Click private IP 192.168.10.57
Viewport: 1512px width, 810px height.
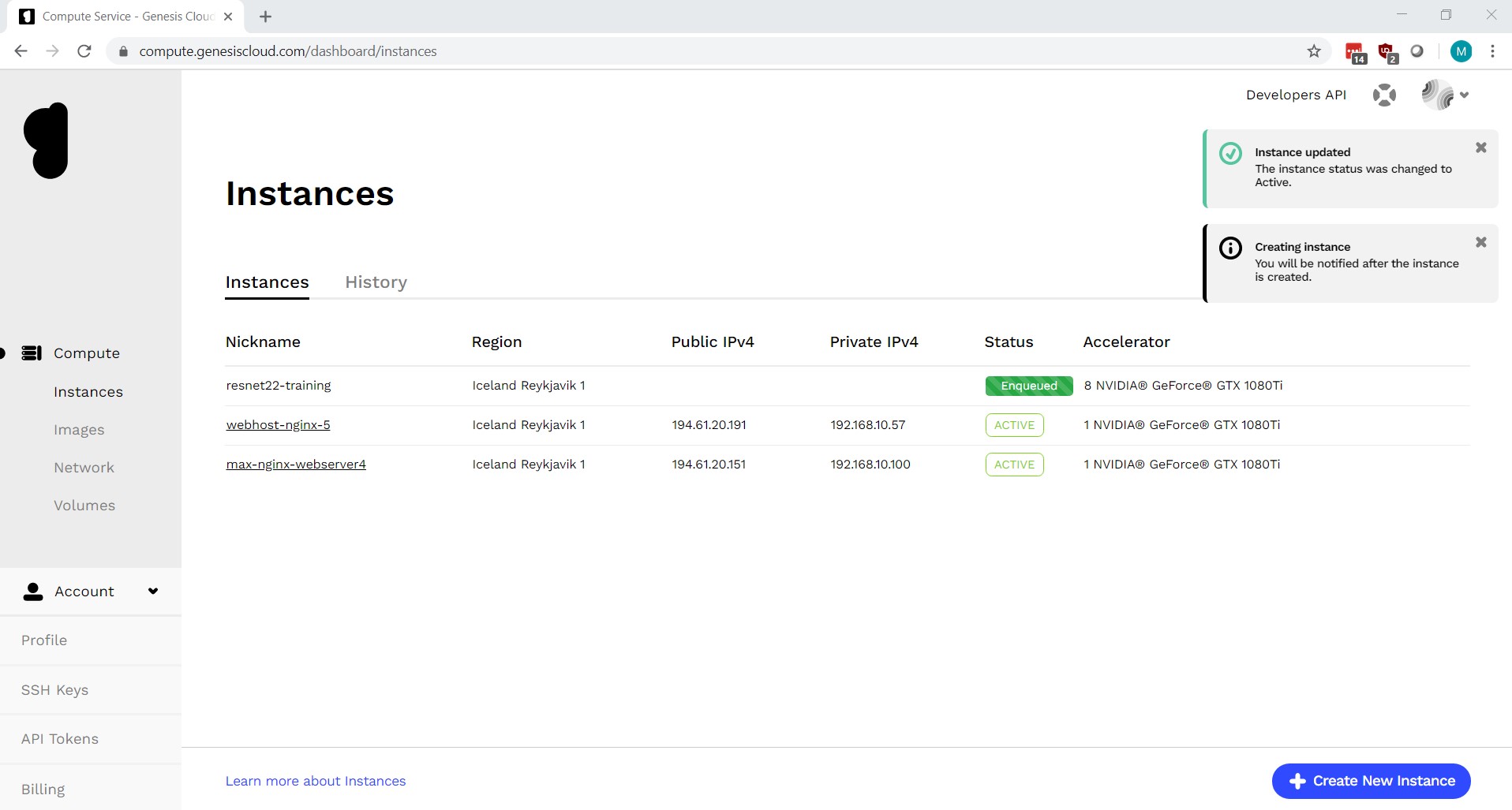click(867, 424)
